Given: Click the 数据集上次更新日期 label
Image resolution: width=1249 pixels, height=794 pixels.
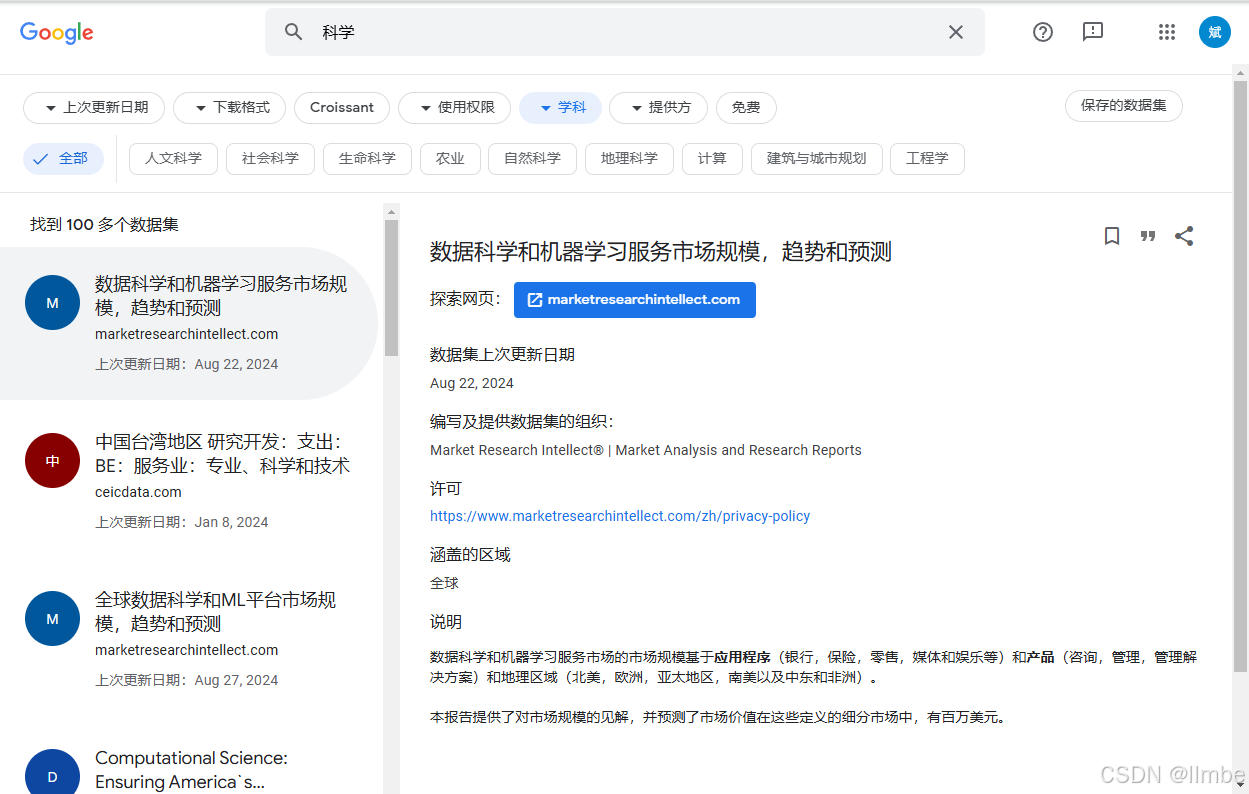Looking at the screenshot, I should (x=503, y=354).
